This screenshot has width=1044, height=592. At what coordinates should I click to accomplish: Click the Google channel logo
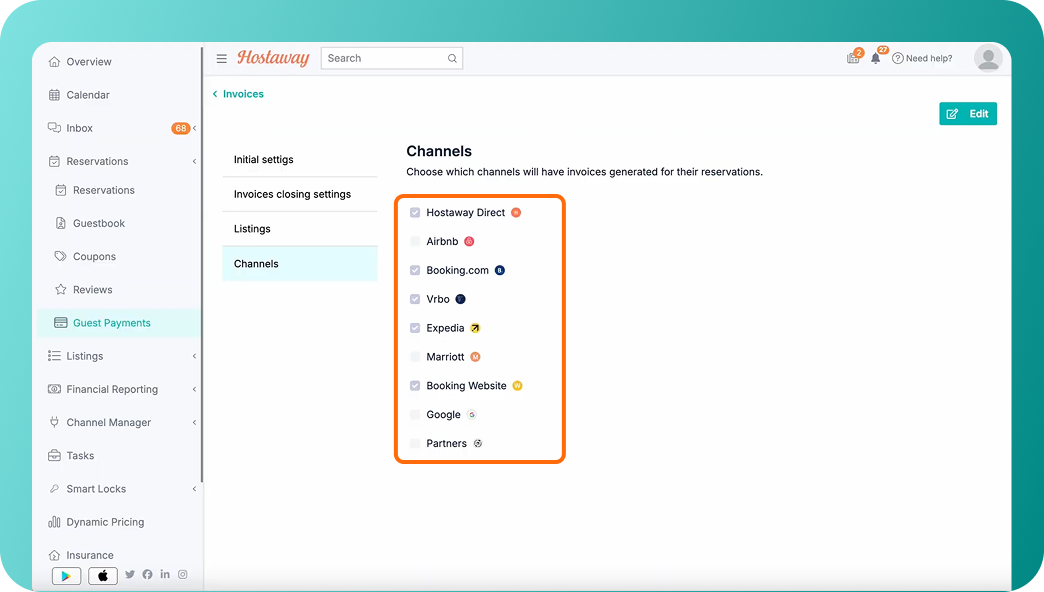point(471,414)
